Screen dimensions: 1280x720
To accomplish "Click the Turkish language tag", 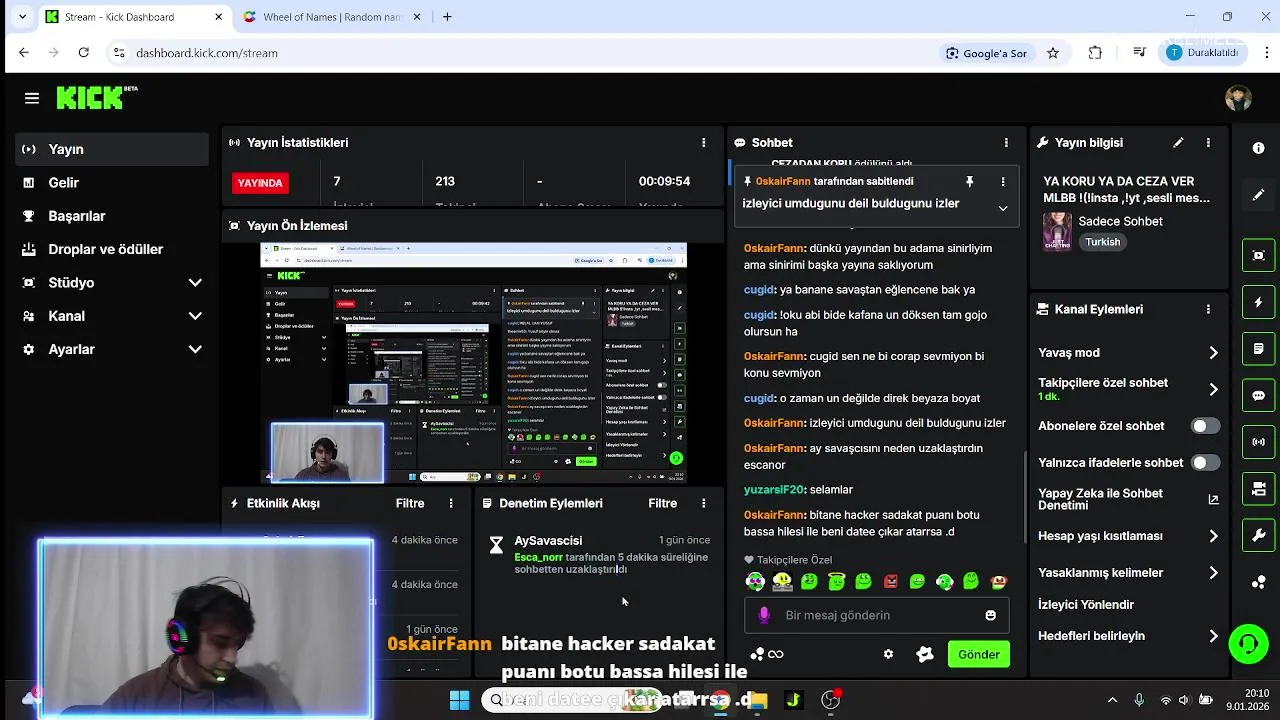I will pos(1103,242).
